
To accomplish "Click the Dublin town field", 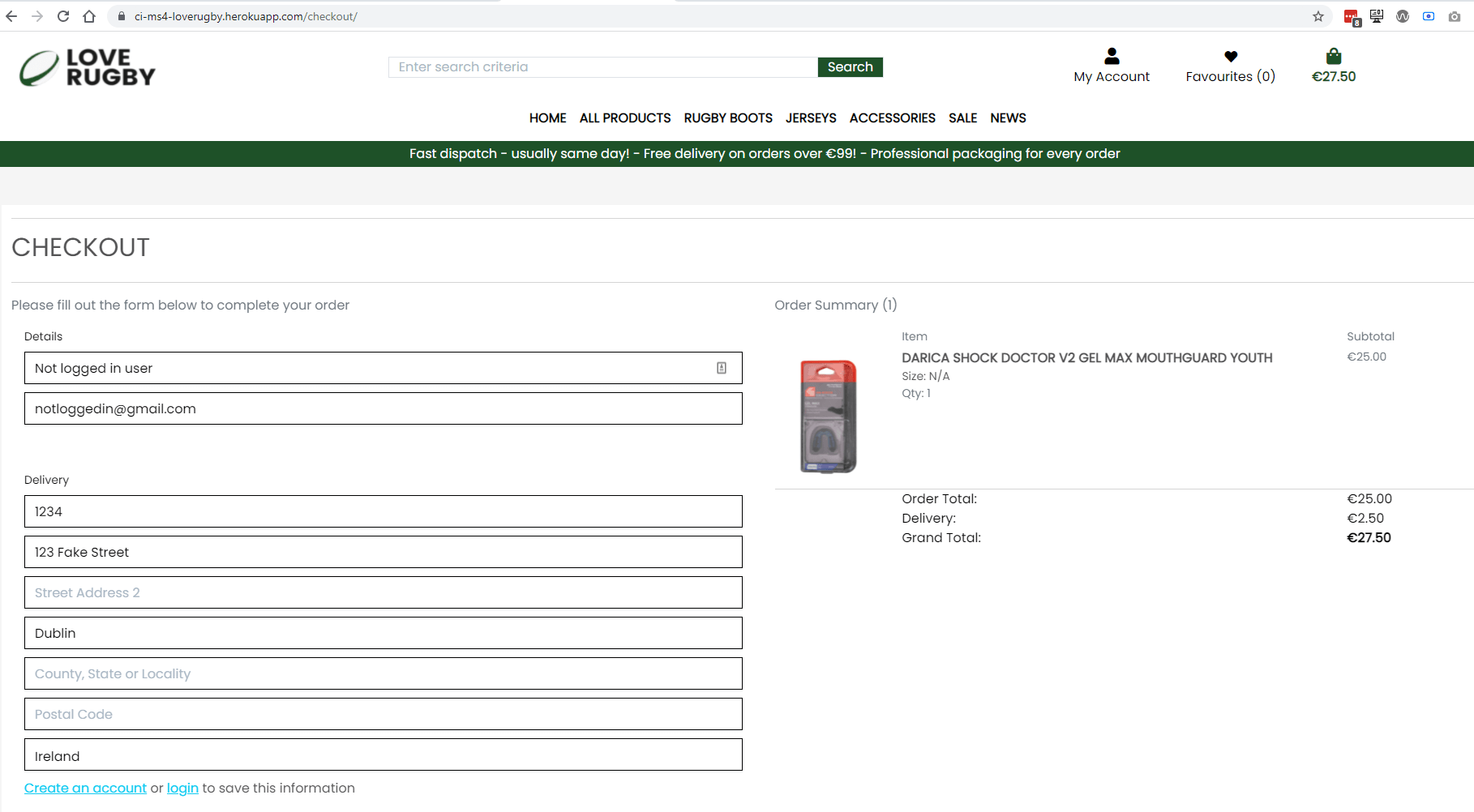I will pos(383,633).
